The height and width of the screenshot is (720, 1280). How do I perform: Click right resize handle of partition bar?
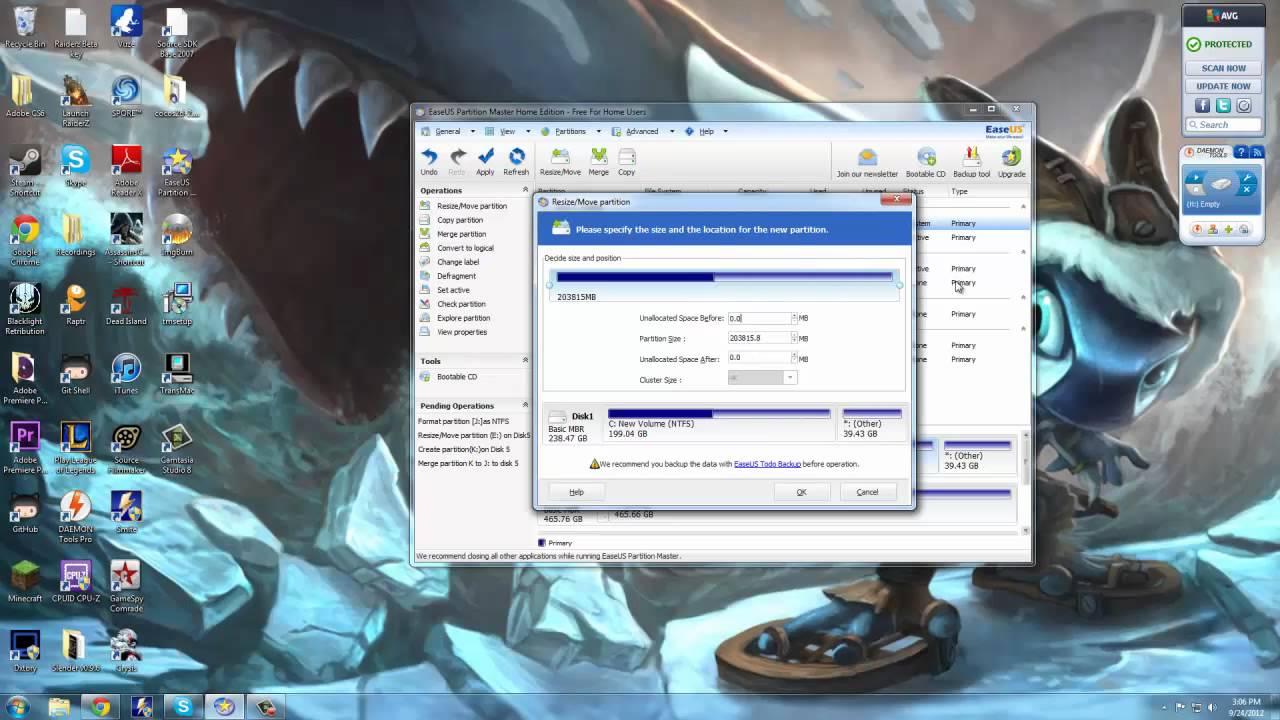(x=899, y=286)
